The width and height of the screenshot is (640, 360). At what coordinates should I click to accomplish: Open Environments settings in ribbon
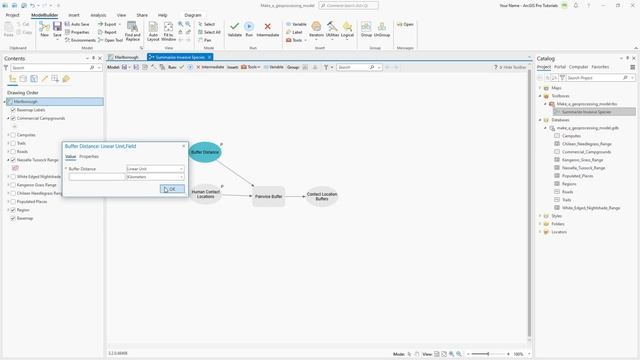(80, 40)
